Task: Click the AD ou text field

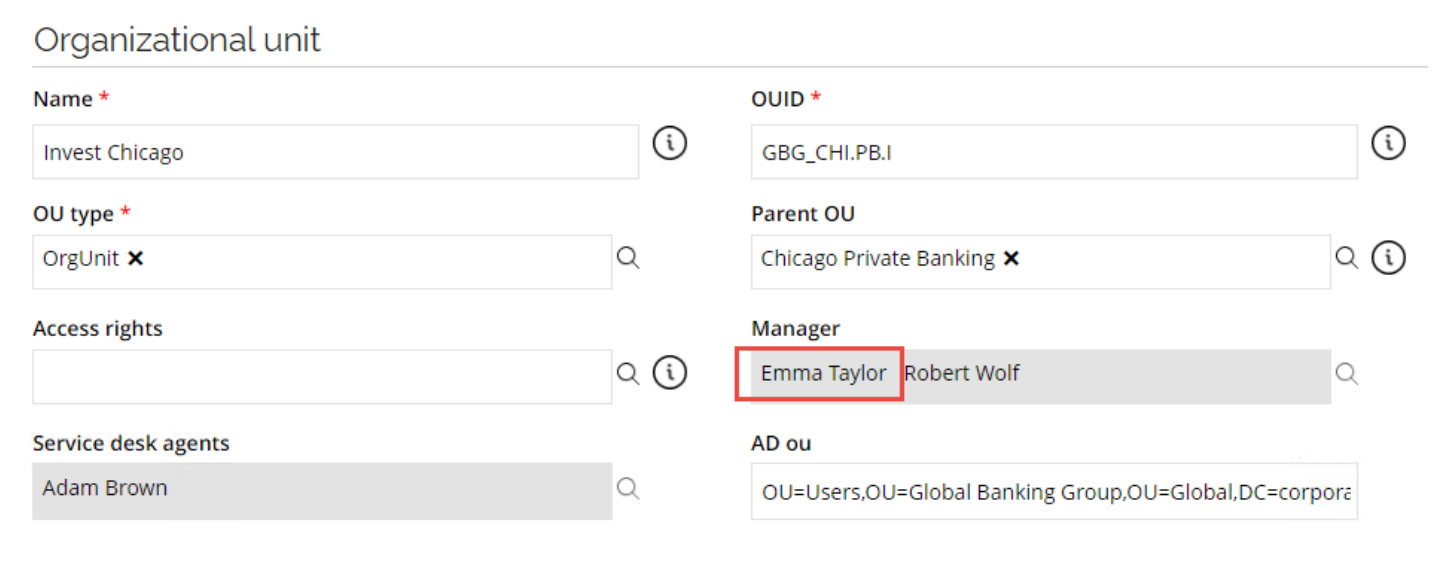Action: [1054, 491]
